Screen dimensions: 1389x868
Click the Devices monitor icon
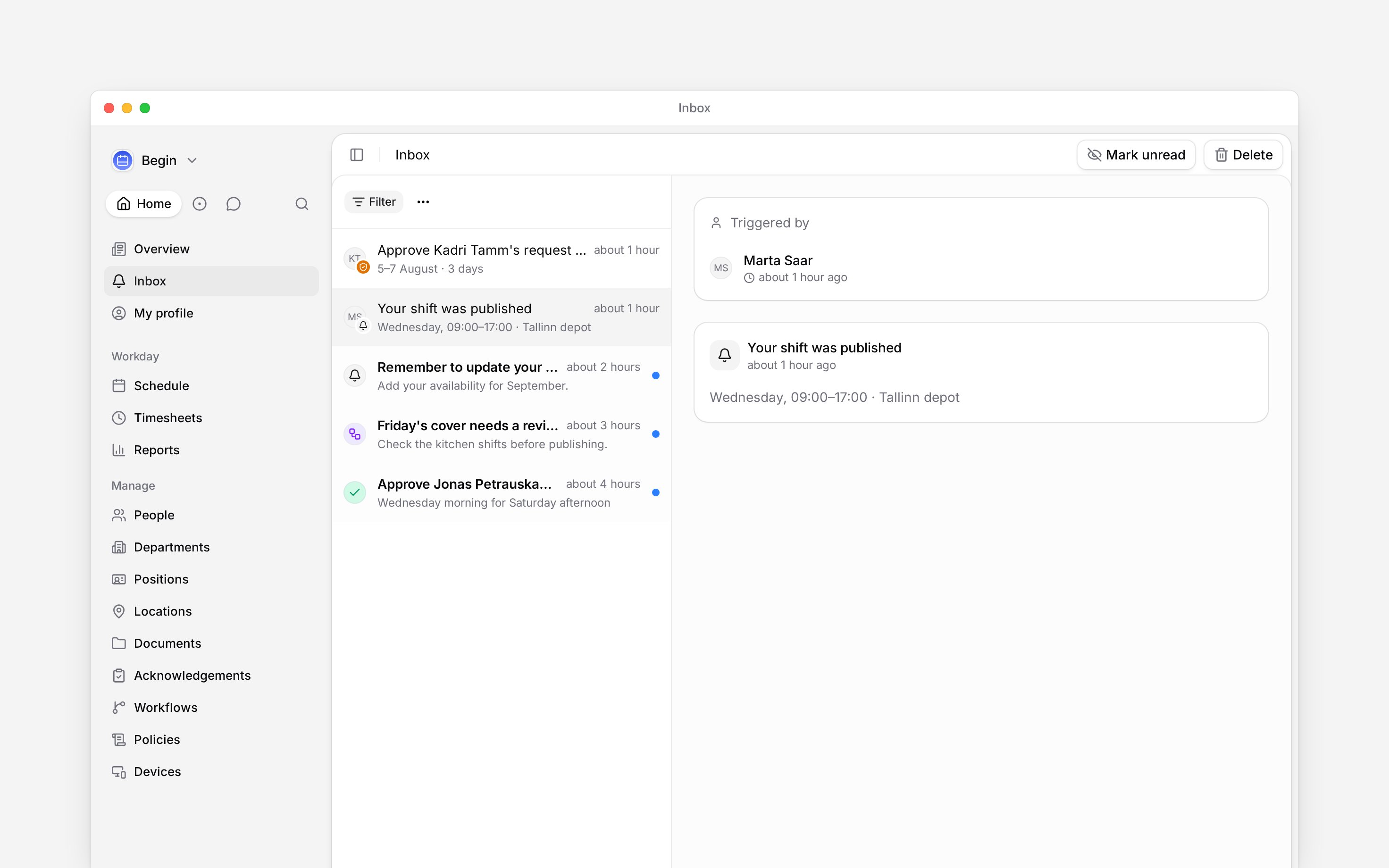point(119,772)
